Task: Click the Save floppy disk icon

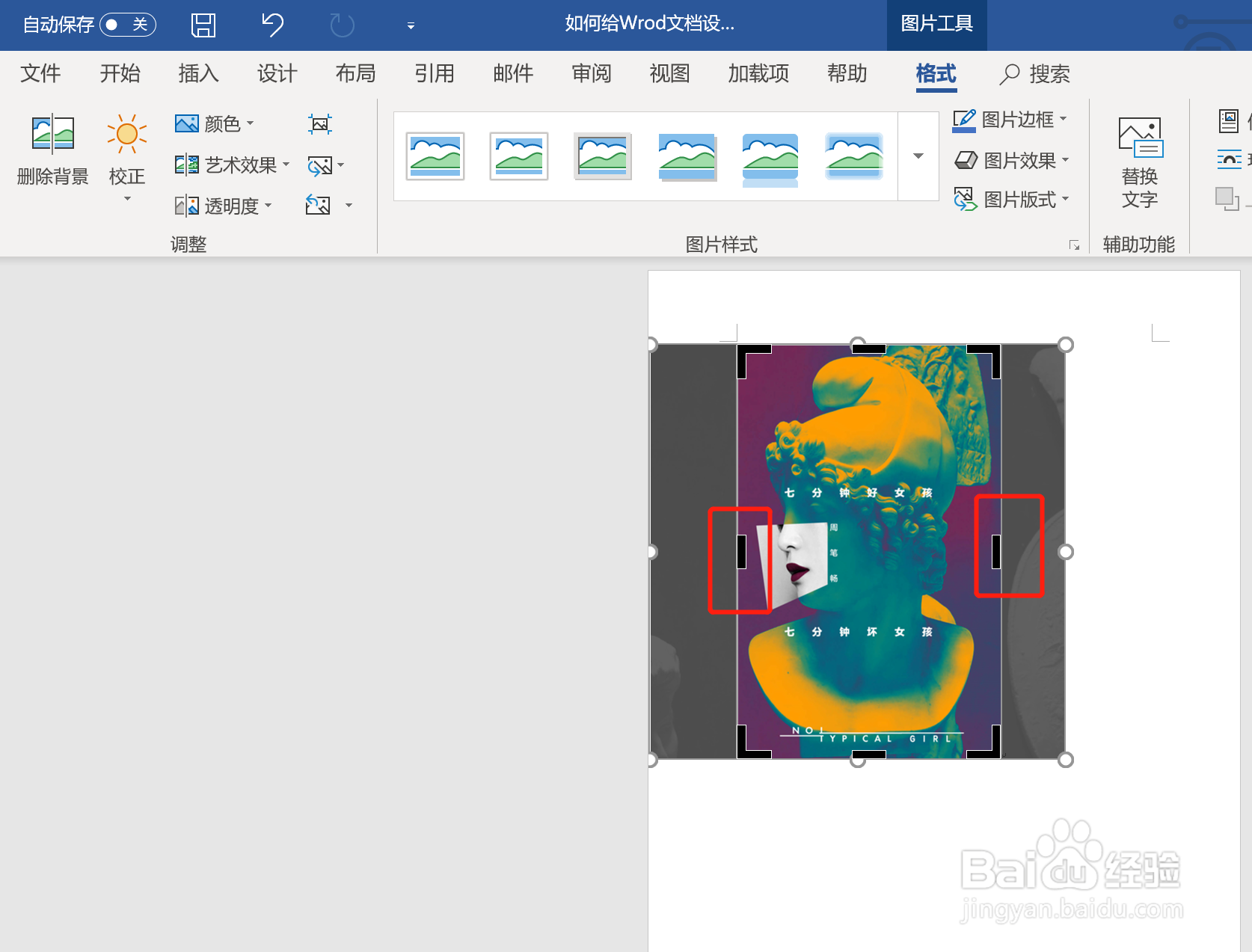Action: [203, 25]
